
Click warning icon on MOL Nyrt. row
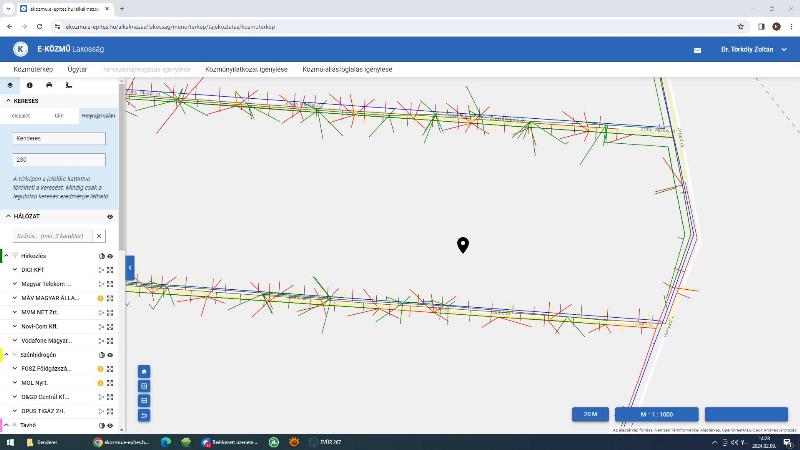(101, 383)
